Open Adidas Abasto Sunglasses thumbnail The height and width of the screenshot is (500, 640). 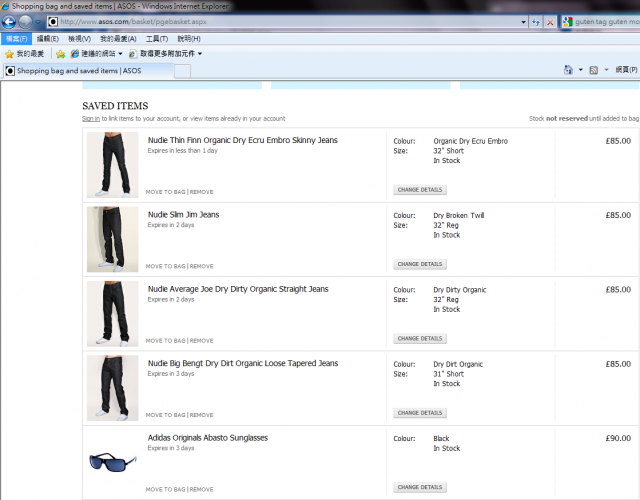[112, 462]
